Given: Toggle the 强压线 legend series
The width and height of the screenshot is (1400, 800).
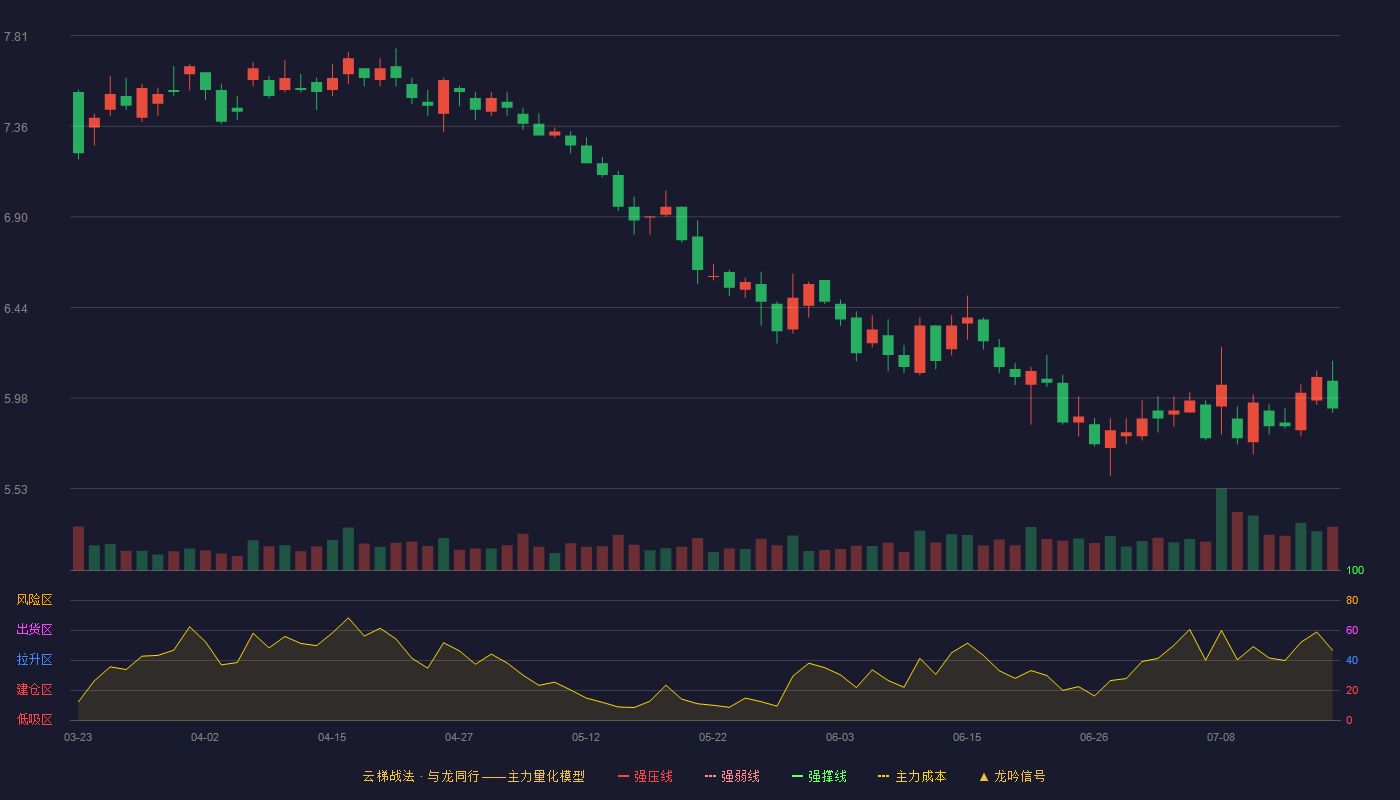Looking at the screenshot, I should (x=645, y=776).
